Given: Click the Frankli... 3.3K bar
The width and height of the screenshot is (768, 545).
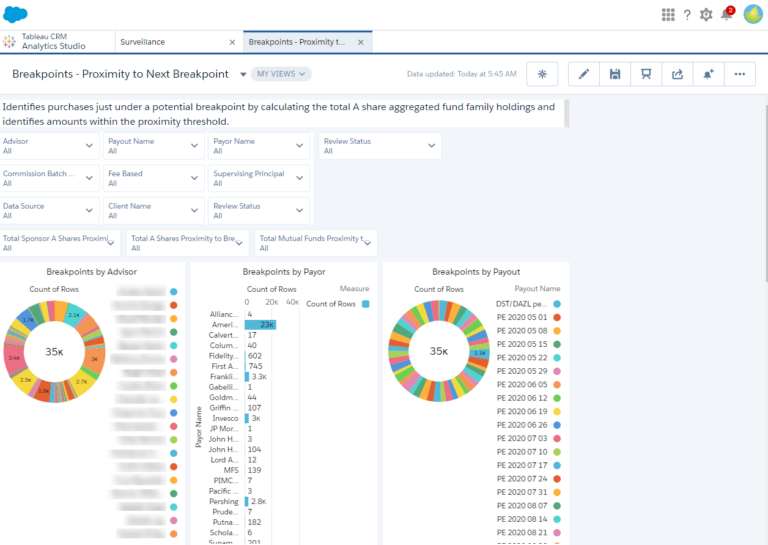Looking at the screenshot, I should click(247, 377).
